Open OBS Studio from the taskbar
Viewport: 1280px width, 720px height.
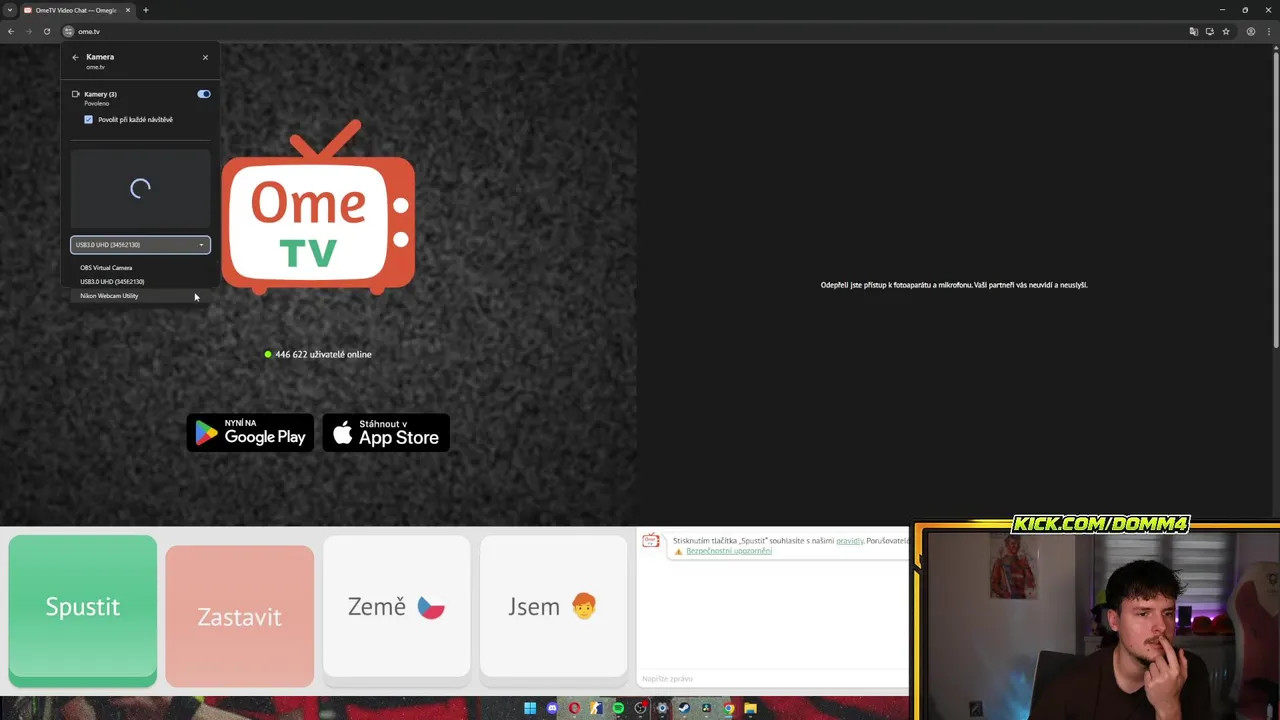pos(640,708)
